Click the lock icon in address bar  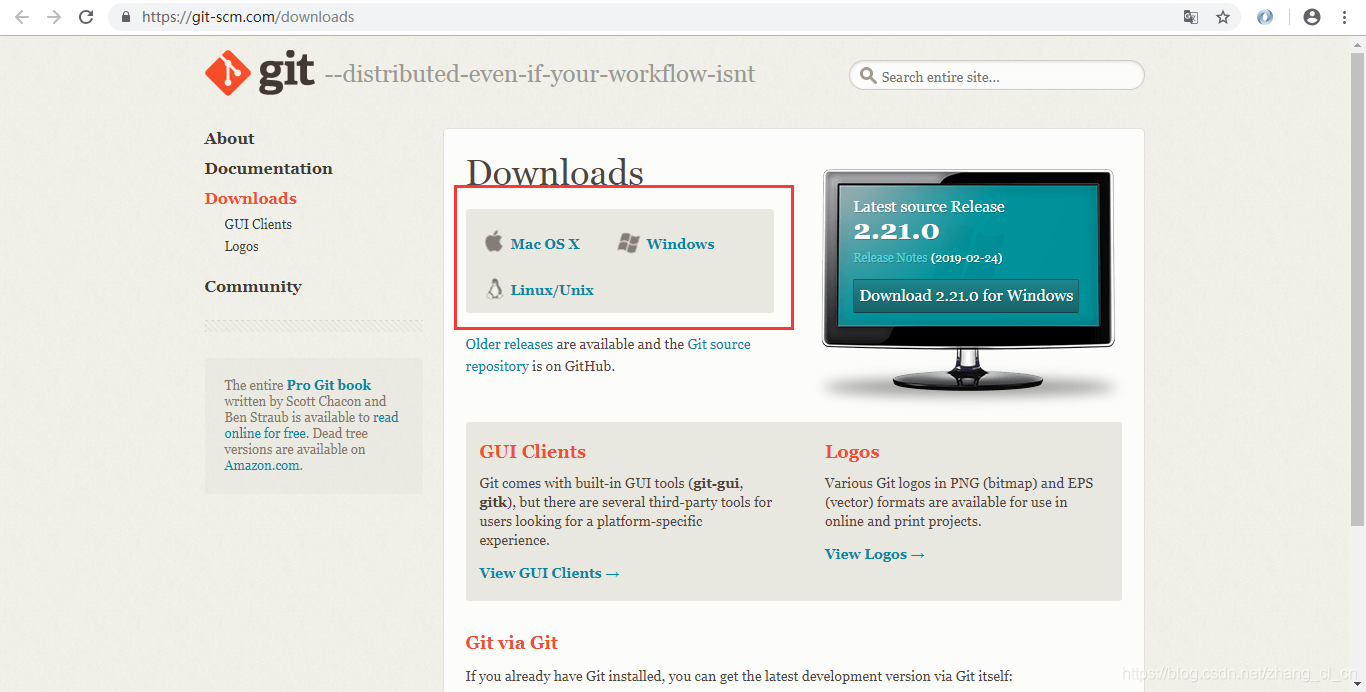[x=125, y=17]
